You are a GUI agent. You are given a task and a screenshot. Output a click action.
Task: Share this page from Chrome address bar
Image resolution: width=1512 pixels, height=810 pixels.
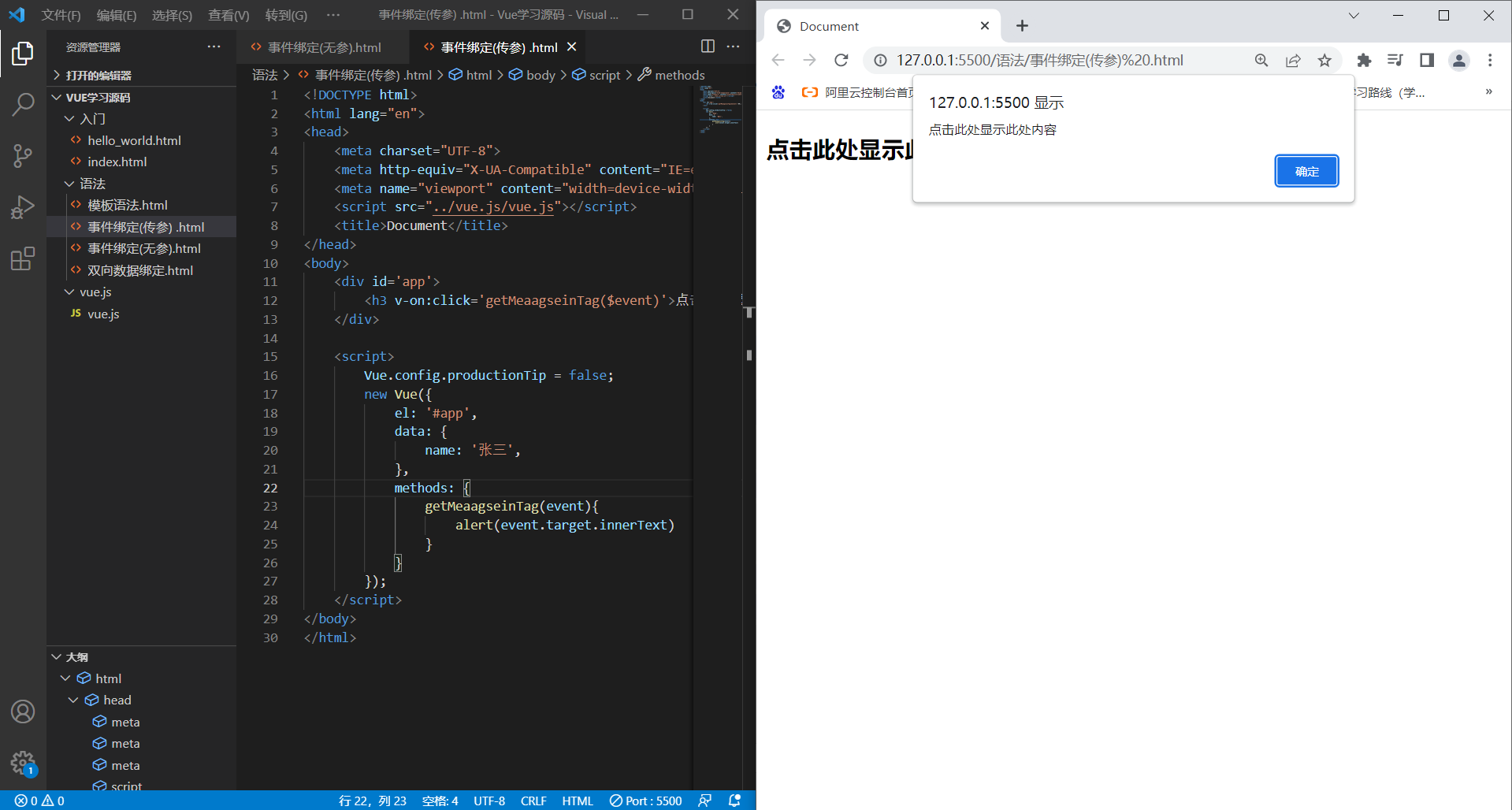coord(1293,60)
